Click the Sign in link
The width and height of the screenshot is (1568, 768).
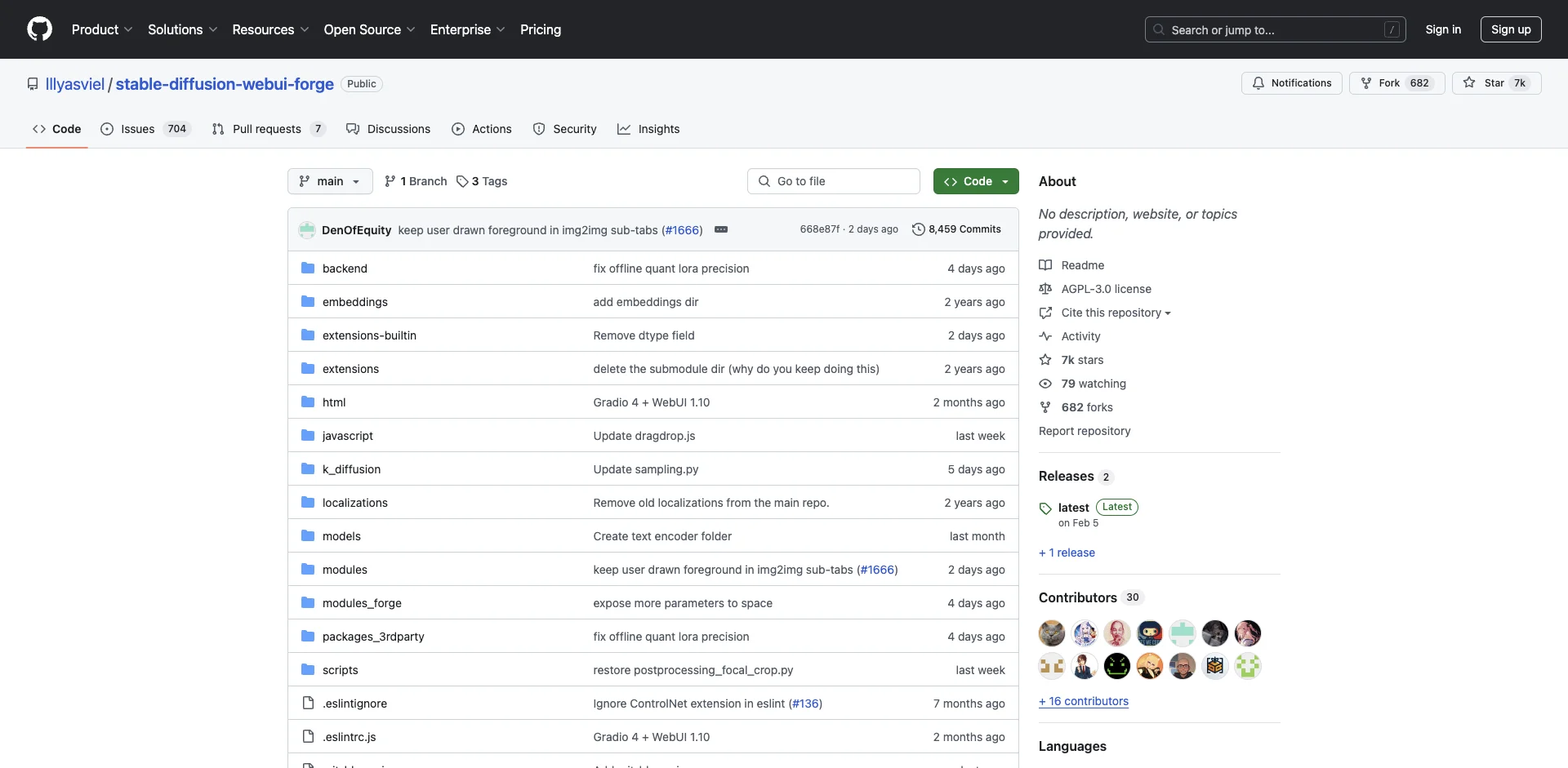1443,29
